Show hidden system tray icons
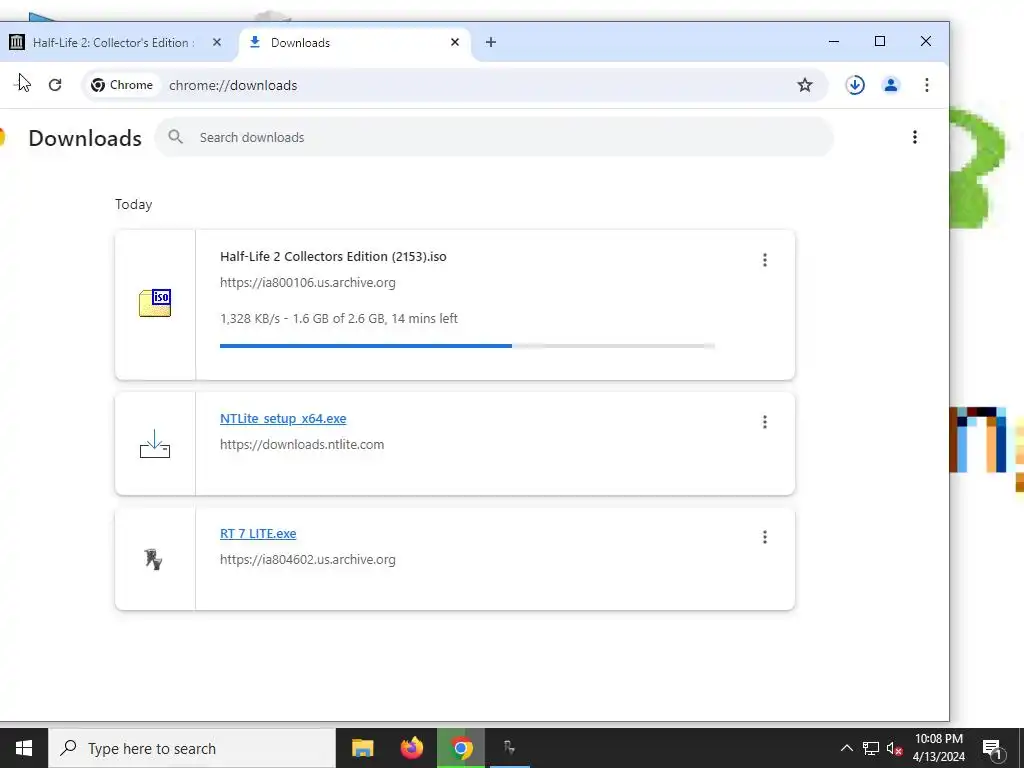This screenshot has width=1024, height=768. 846,748
